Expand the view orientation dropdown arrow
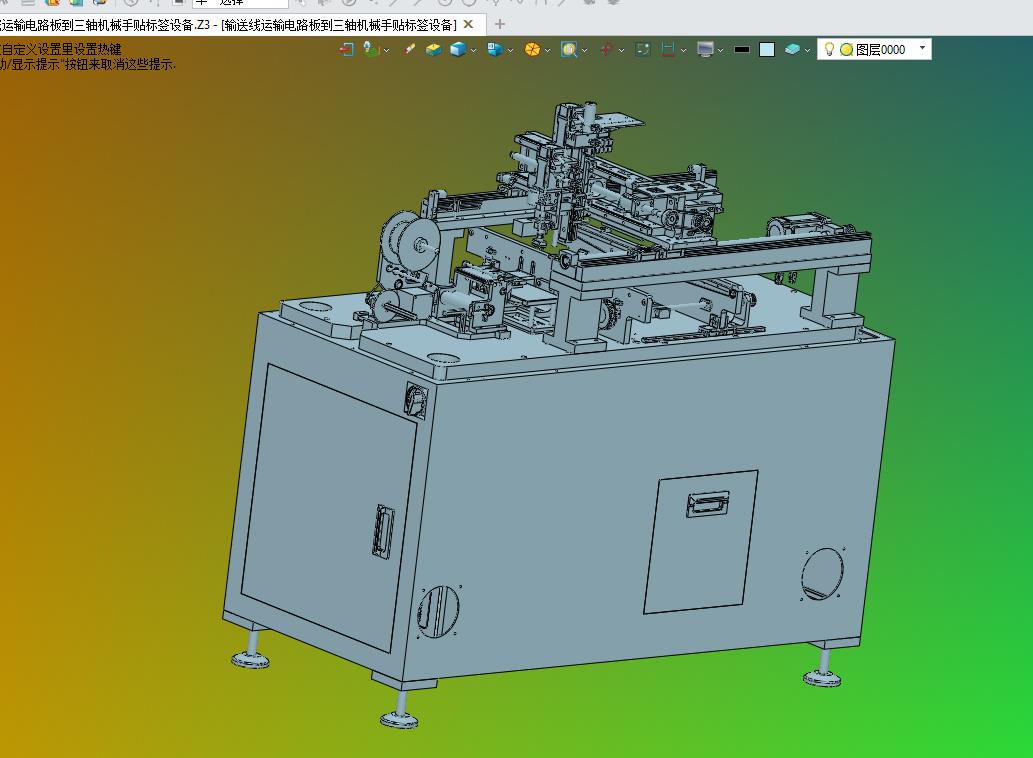 click(x=510, y=50)
